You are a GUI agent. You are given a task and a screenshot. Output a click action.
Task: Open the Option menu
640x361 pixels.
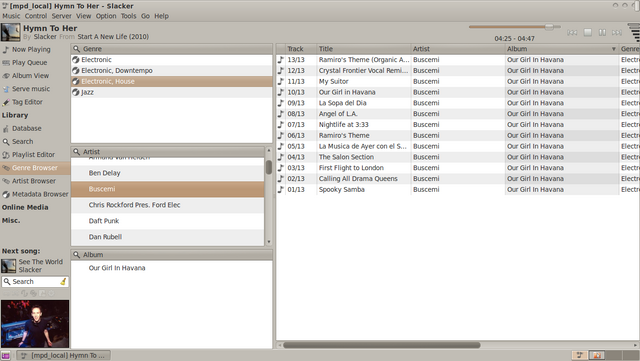[106, 16]
